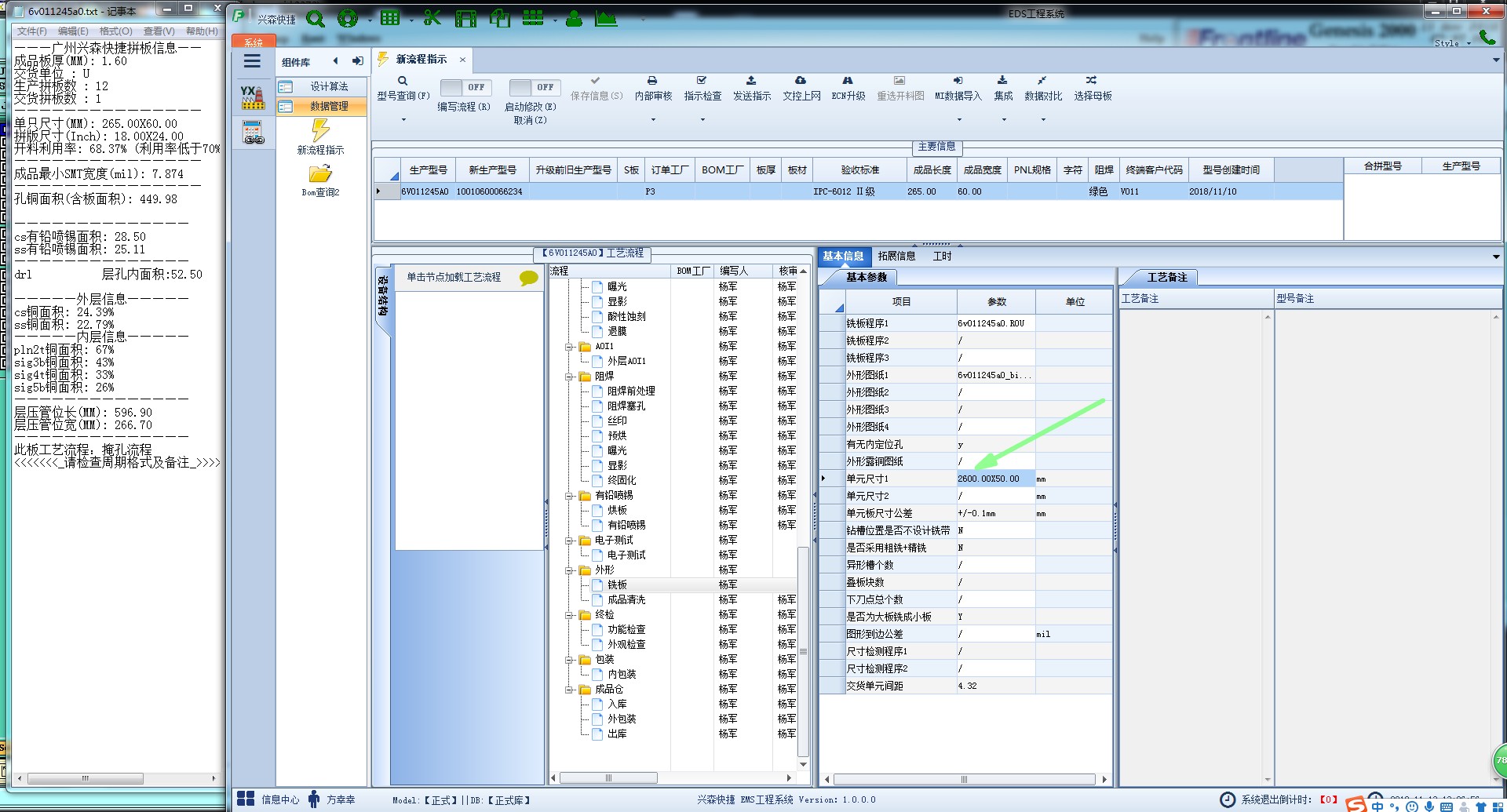Open 查看(V) menu in Notepad
Viewport: 1507px width, 812px height.
tap(159, 31)
